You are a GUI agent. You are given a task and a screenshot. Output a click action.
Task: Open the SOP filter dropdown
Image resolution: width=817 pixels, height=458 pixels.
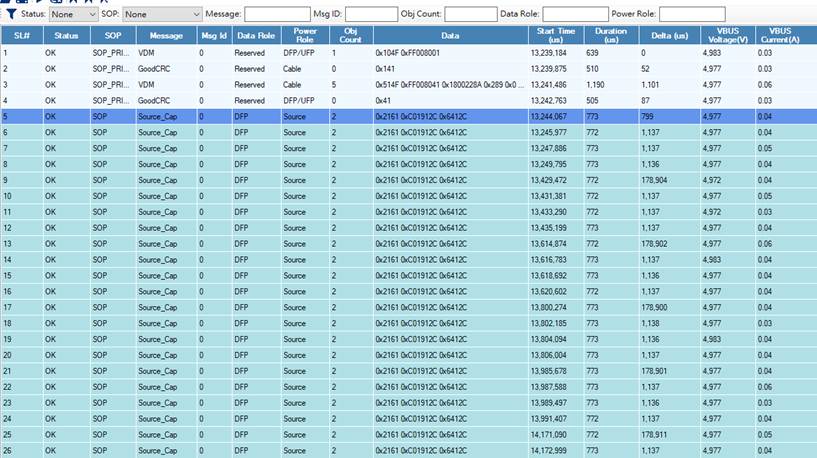point(162,14)
